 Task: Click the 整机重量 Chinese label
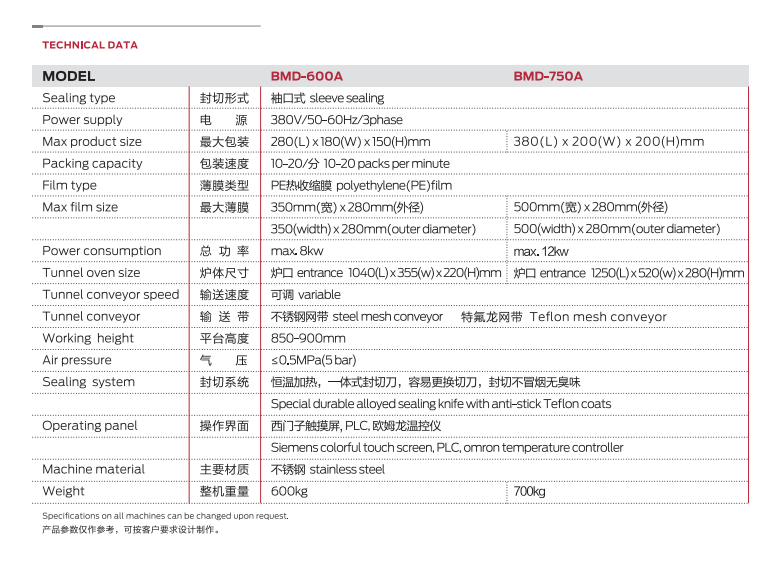point(224,491)
